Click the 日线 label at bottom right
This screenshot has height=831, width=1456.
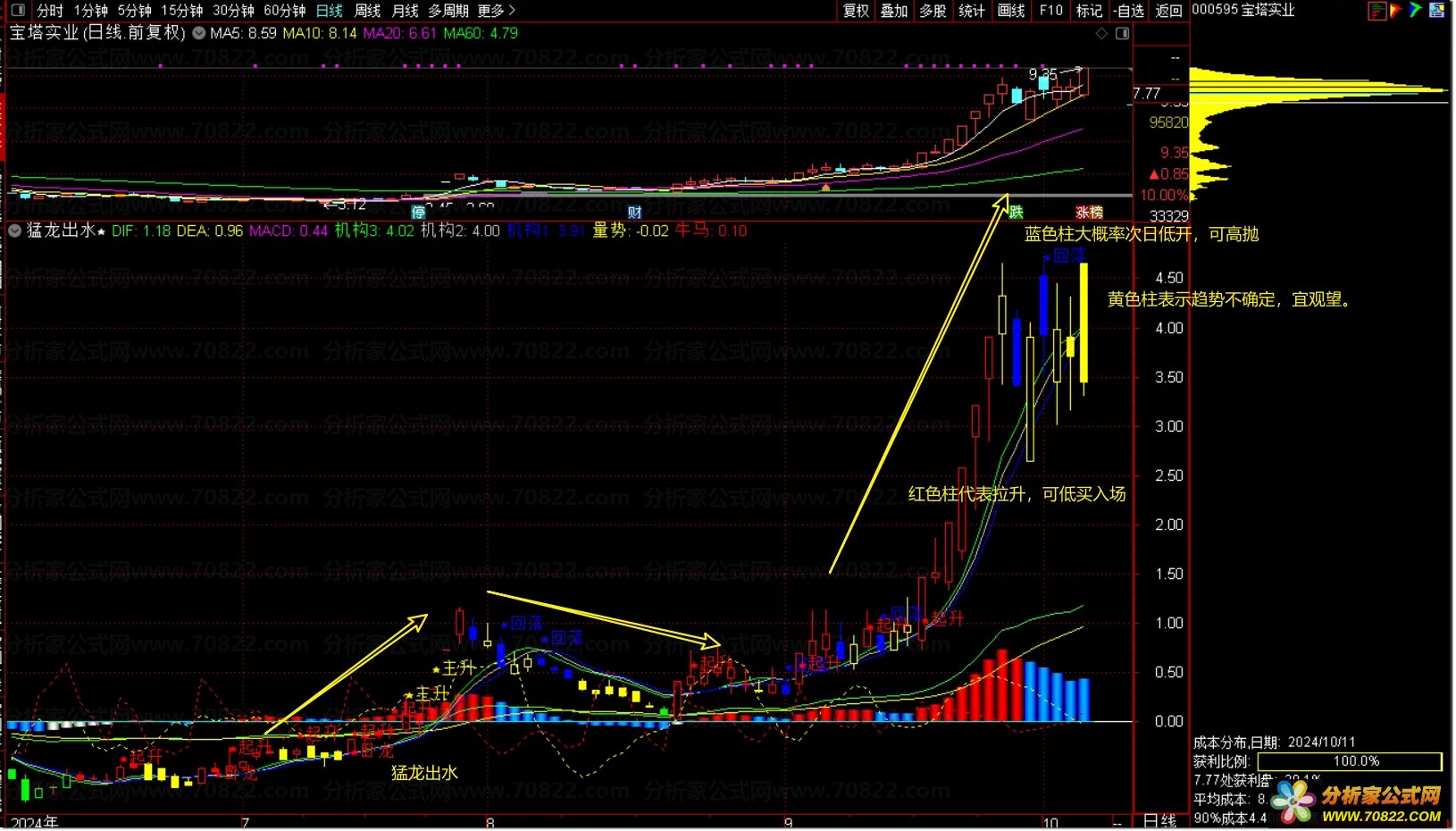1159,821
